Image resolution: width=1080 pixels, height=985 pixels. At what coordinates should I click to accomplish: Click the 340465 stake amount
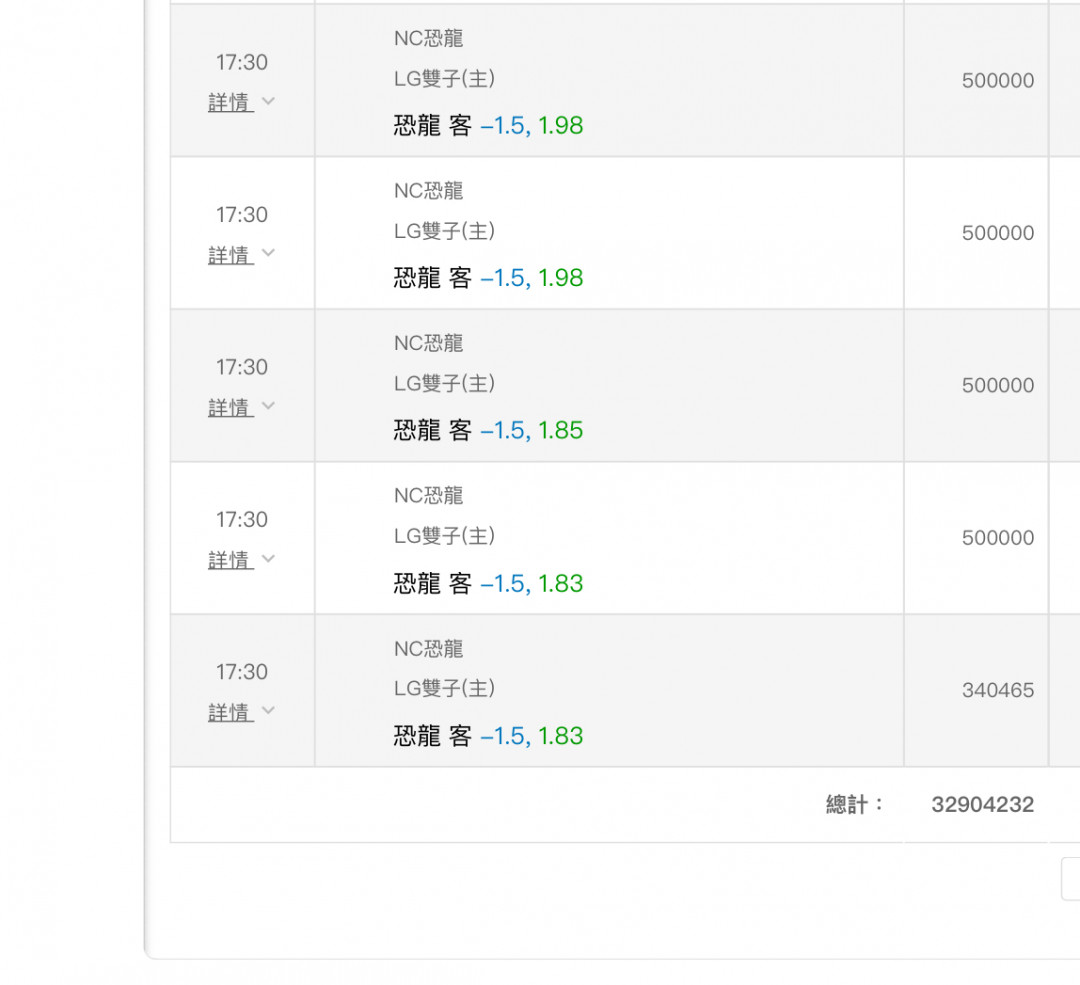tap(997, 690)
